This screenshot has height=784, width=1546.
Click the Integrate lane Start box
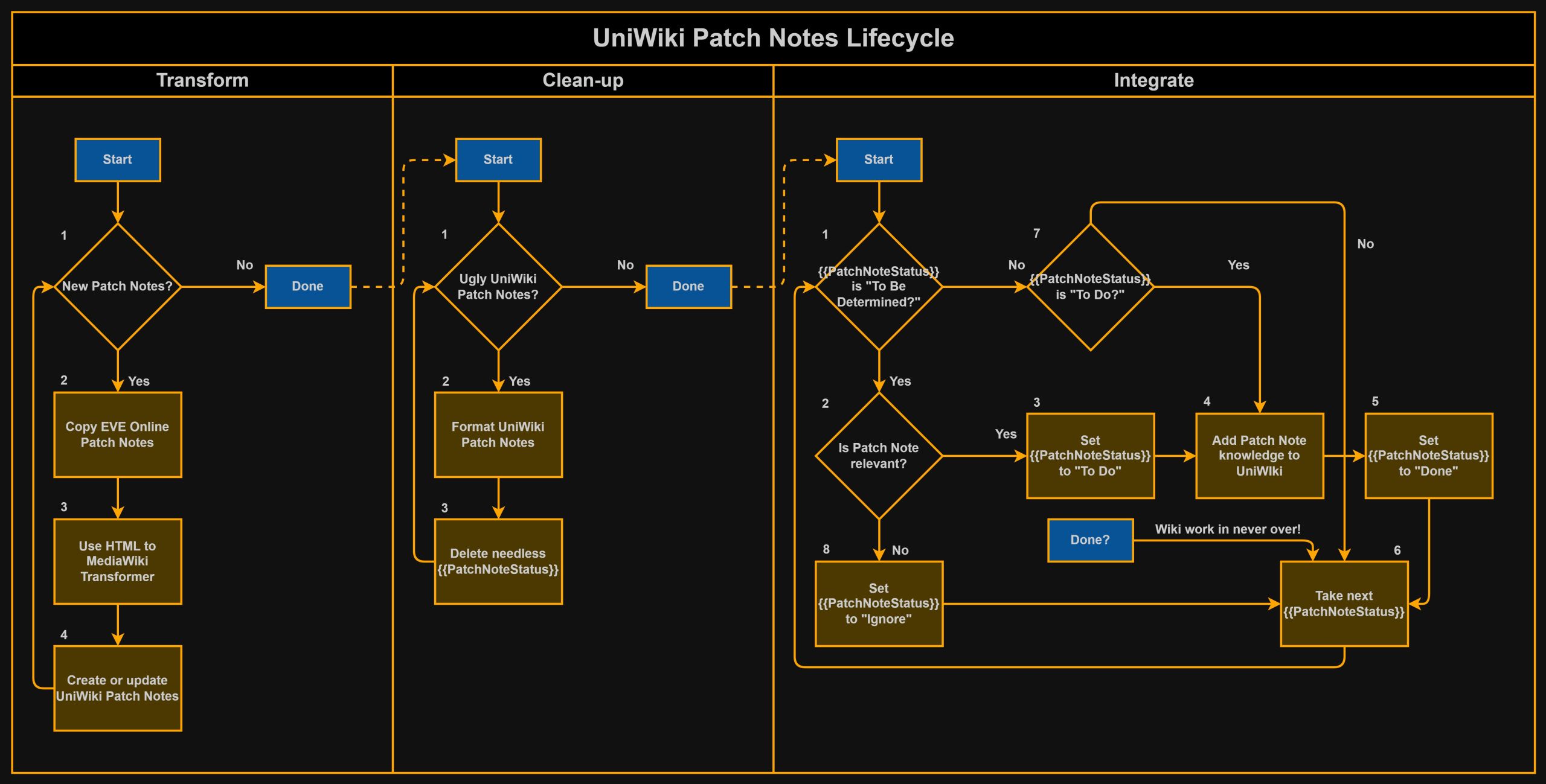(879, 160)
